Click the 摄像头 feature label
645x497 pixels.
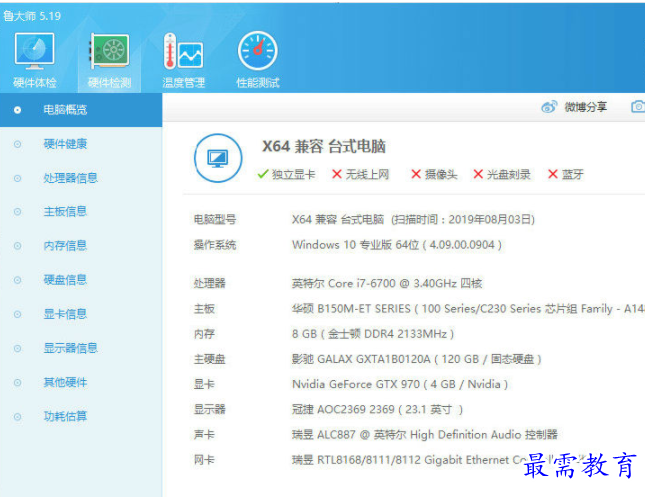(441, 174)
